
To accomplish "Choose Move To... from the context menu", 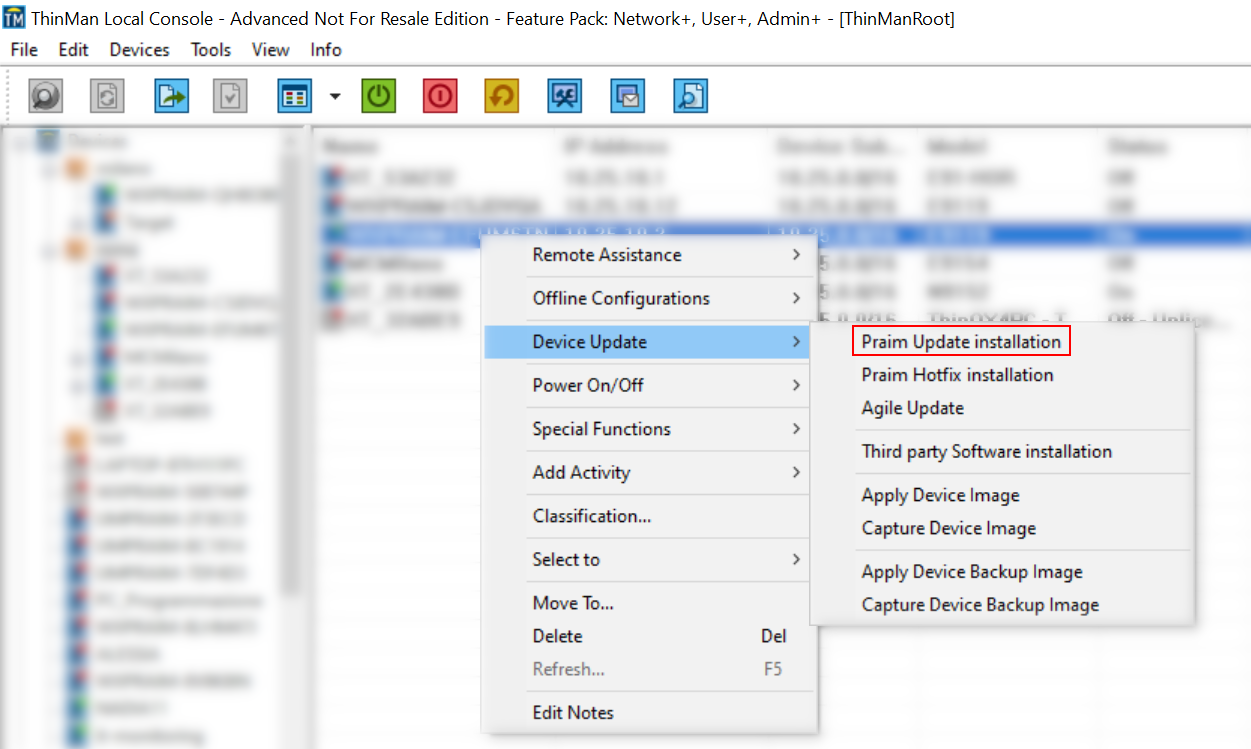I will coord(647,603).
